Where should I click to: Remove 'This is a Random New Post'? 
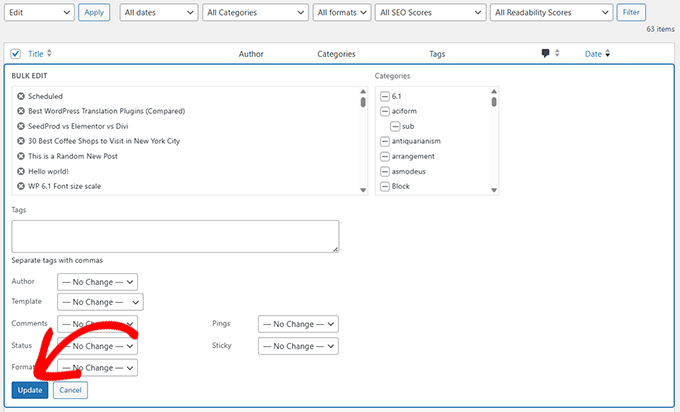point(21,156)
